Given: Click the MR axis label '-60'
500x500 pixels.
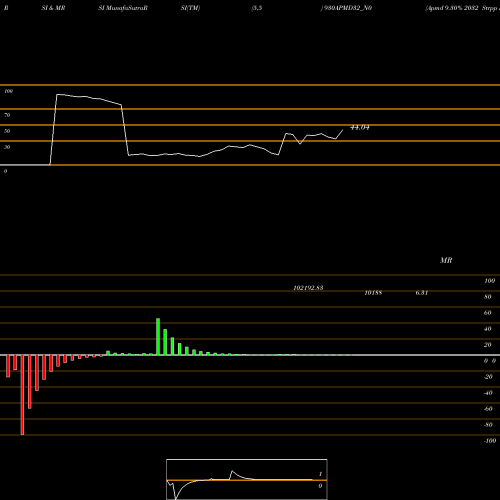Looking at the screenshot, I should click(x=488, y=409).
